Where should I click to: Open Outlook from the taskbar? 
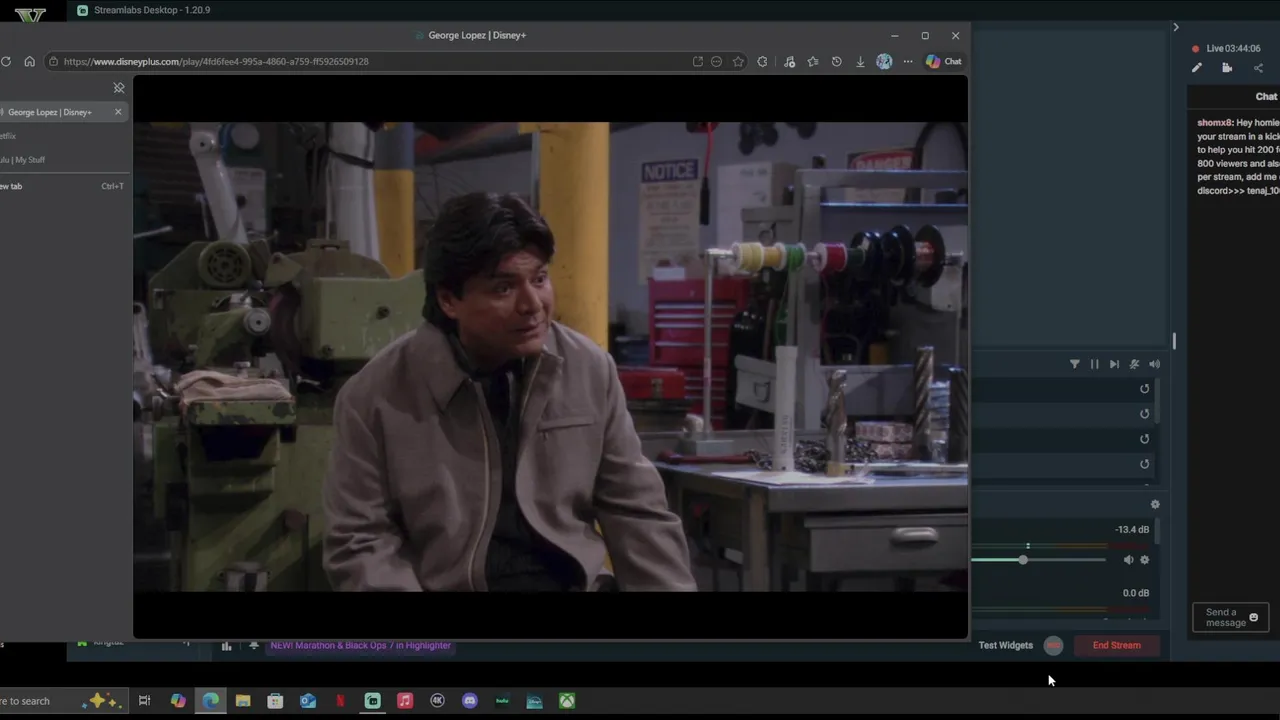coord(308,701)
